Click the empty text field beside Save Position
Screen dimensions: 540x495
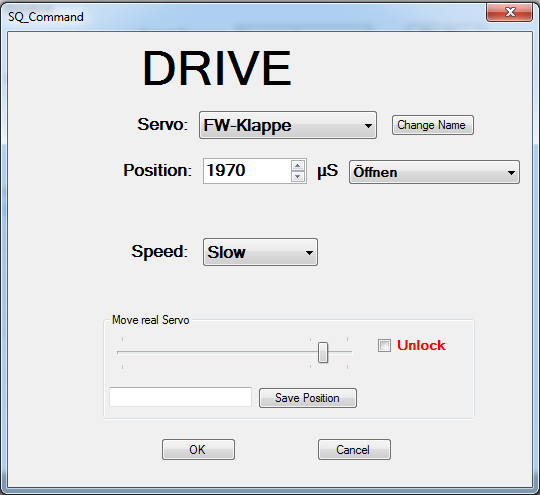pyautogui.click(x=180, y=397)
